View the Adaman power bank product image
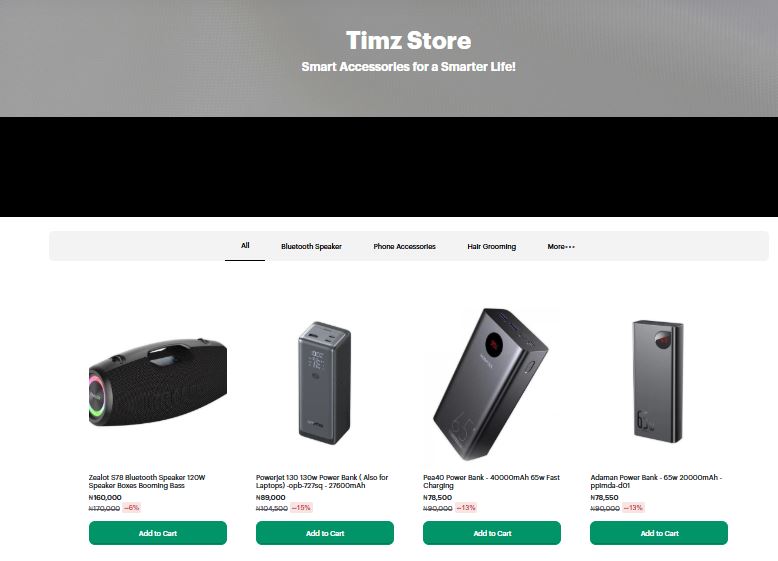 pos(657,381)
